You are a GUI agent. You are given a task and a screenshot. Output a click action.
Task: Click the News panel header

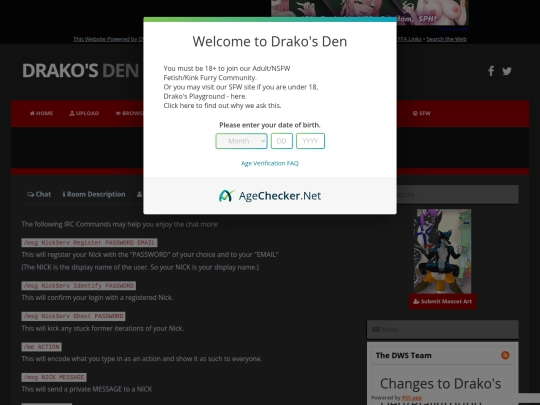(443, 330)
